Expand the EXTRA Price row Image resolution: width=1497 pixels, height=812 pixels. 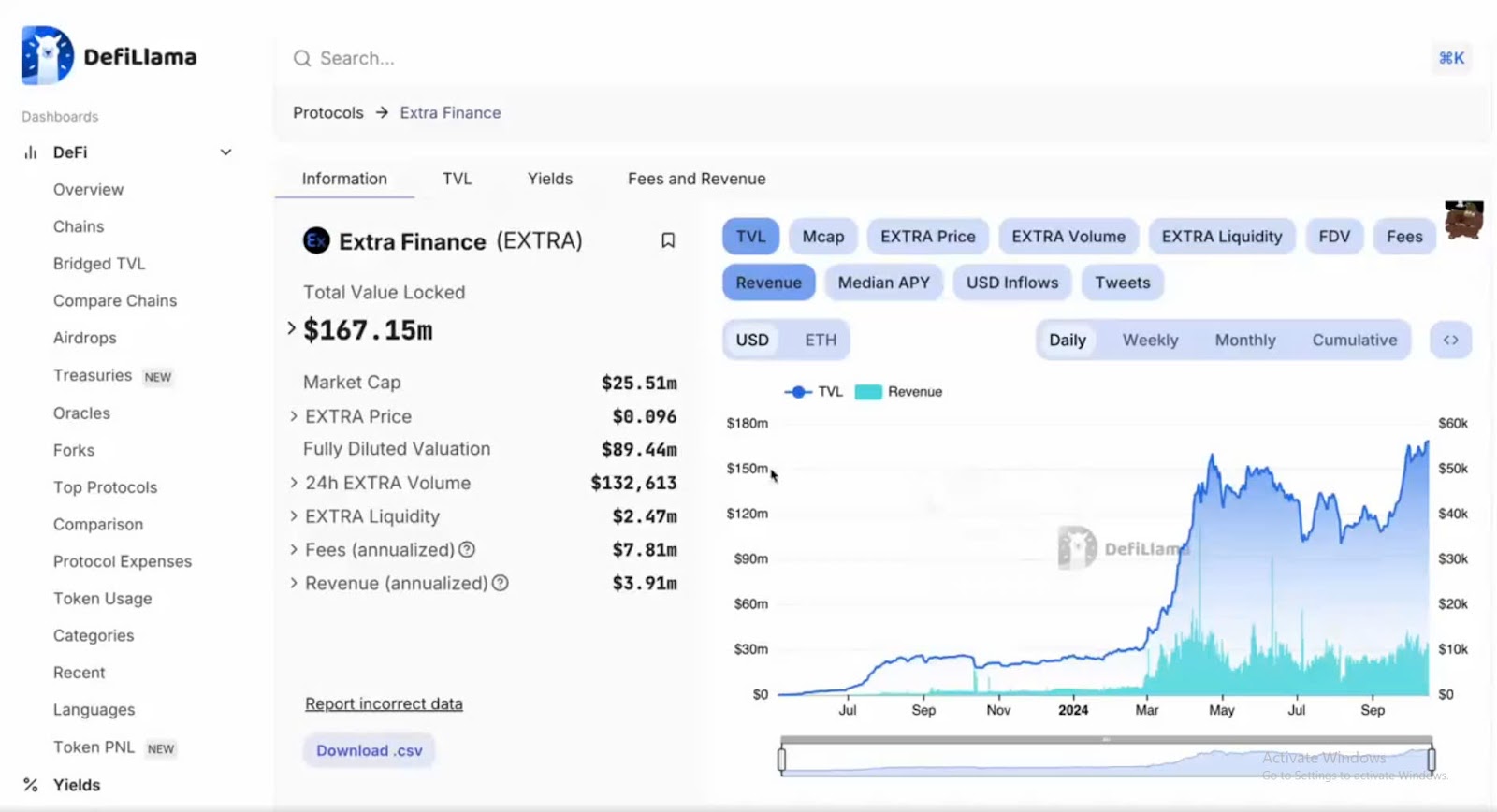point(294,416)
